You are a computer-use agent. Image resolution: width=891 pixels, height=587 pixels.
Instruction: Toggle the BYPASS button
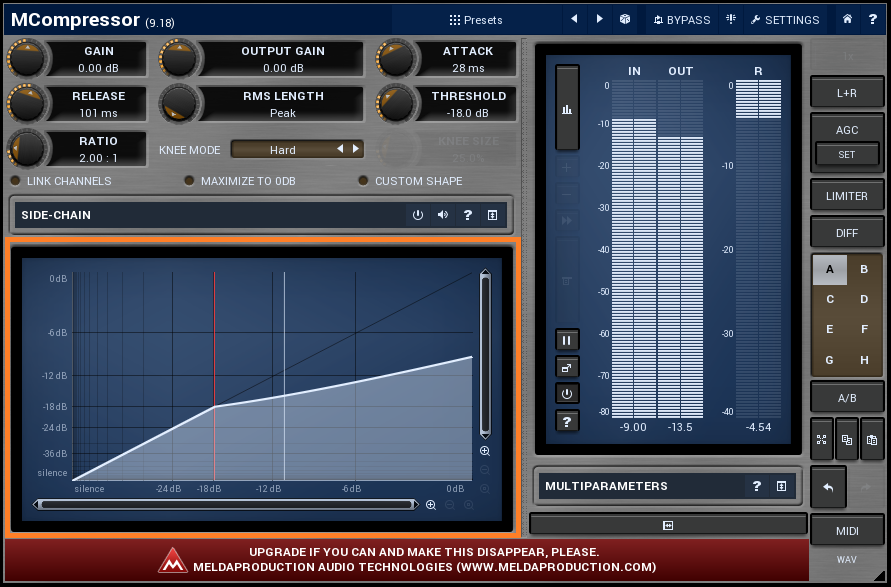click(682, 20)
